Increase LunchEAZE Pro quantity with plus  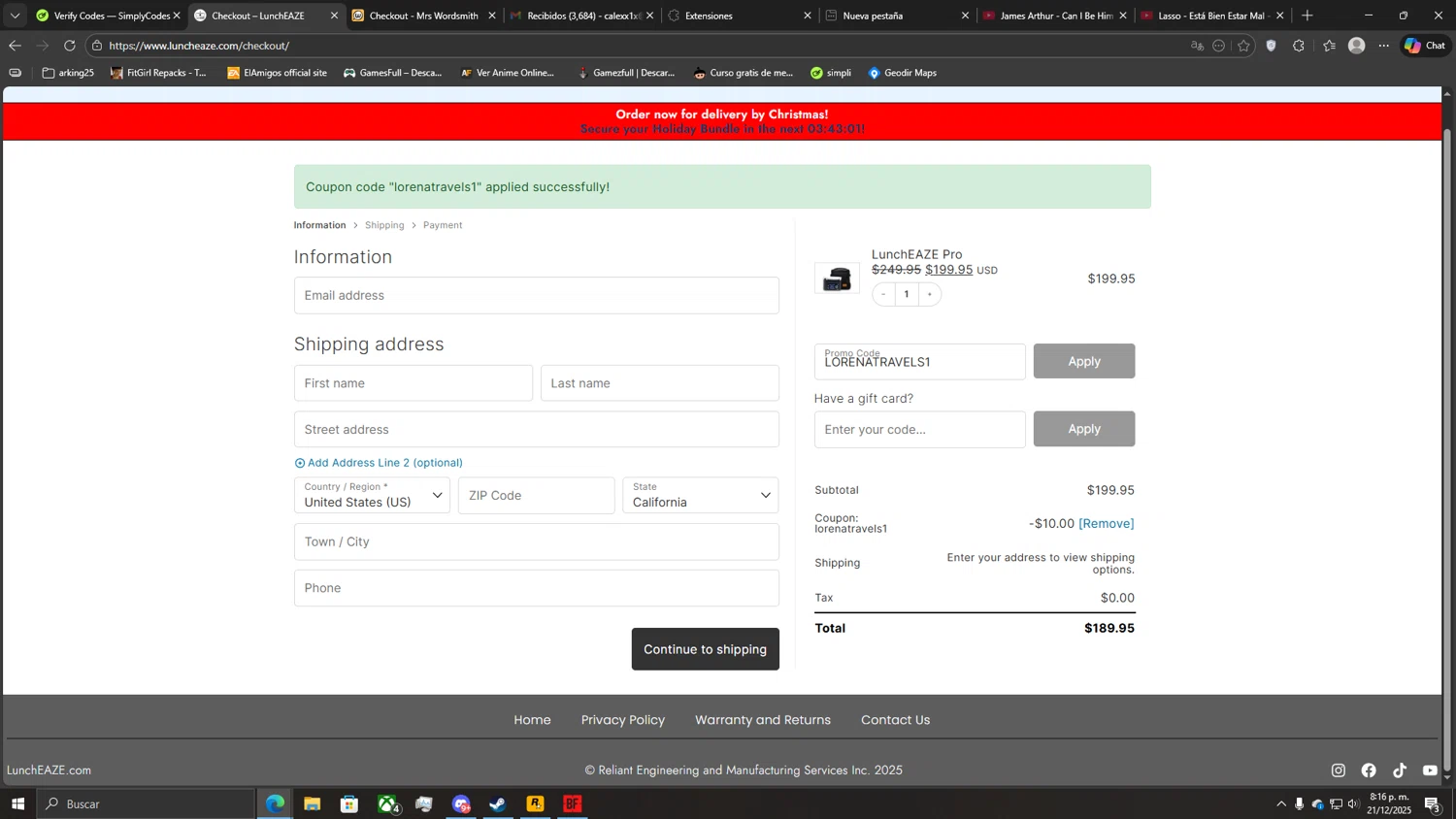[x=929, y=294]
